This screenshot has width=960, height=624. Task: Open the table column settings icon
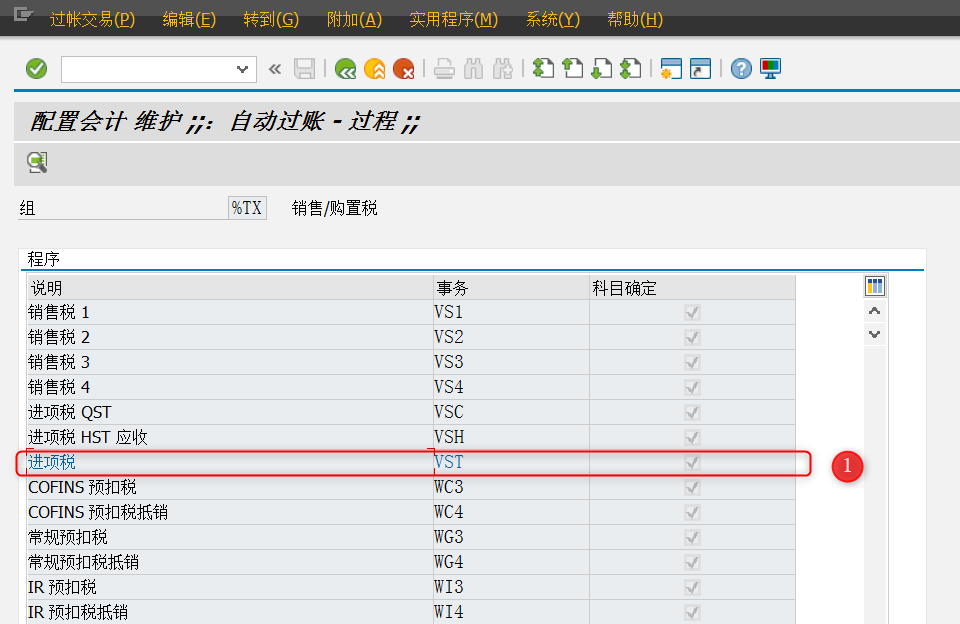[875, 285]
